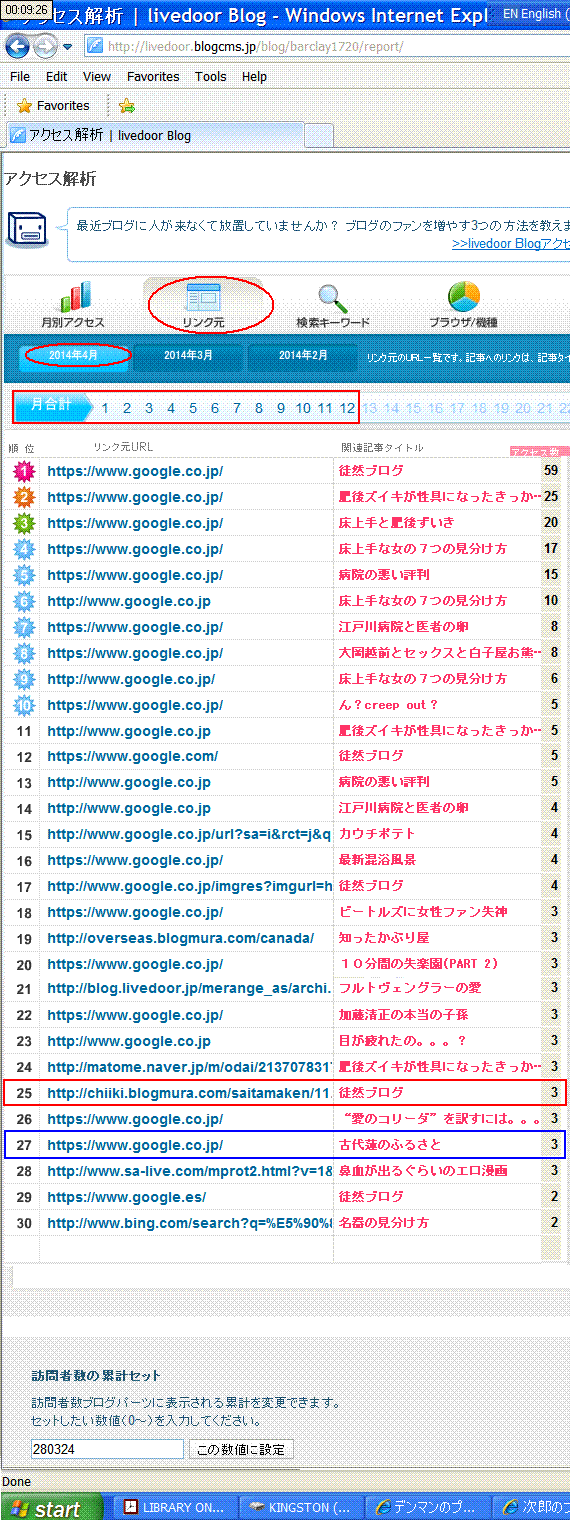Select the 月合計 monthly total tab
The width and height of the screenshot is (570, 1520).
click(53, 406)
